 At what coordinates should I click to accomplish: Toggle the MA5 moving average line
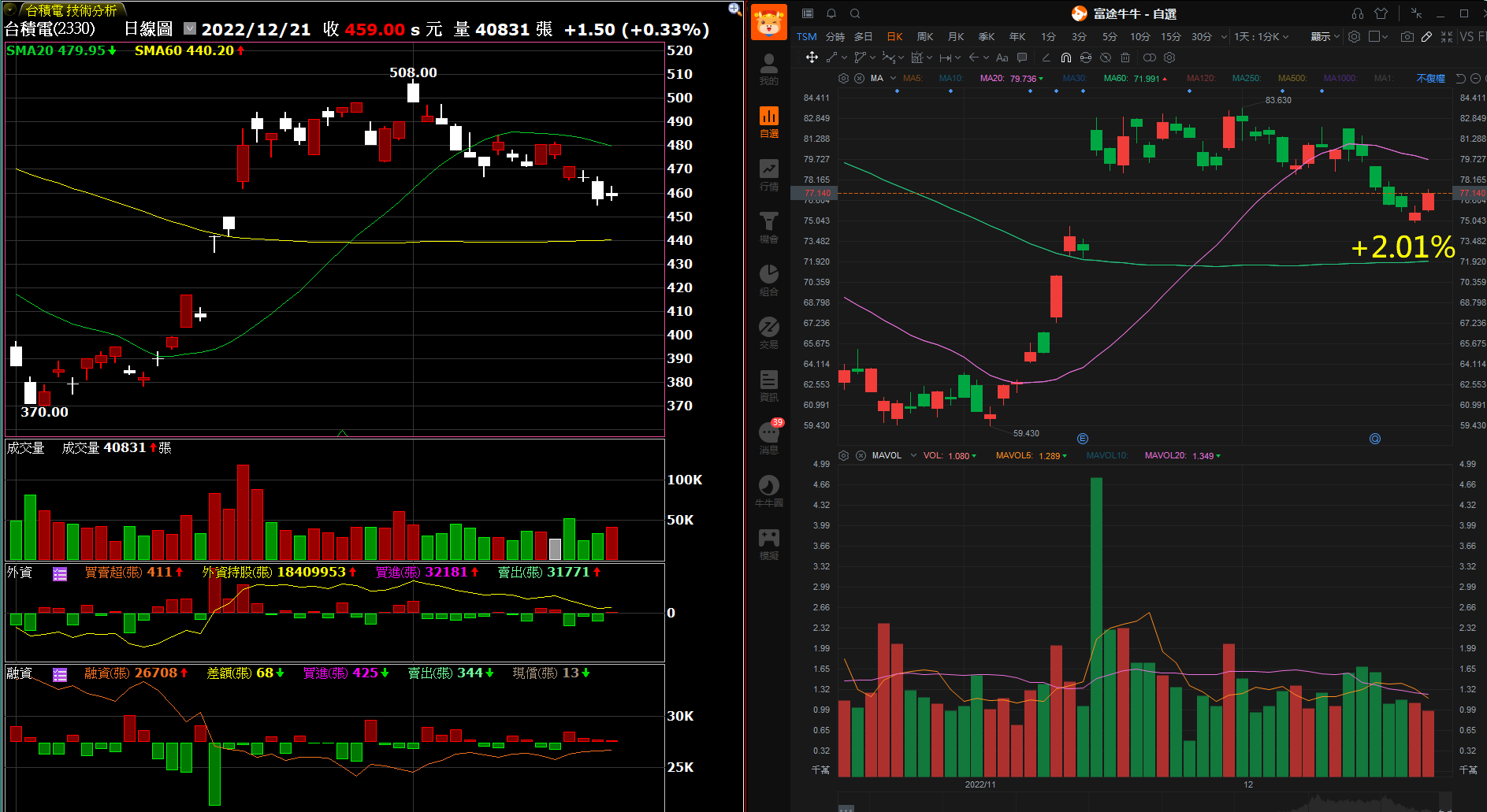913,78
